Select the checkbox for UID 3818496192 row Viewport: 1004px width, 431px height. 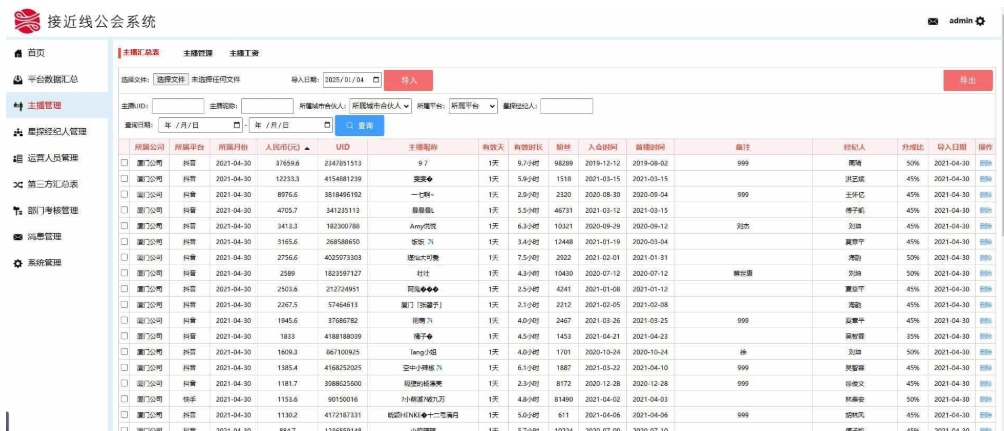tap(125, 195)
